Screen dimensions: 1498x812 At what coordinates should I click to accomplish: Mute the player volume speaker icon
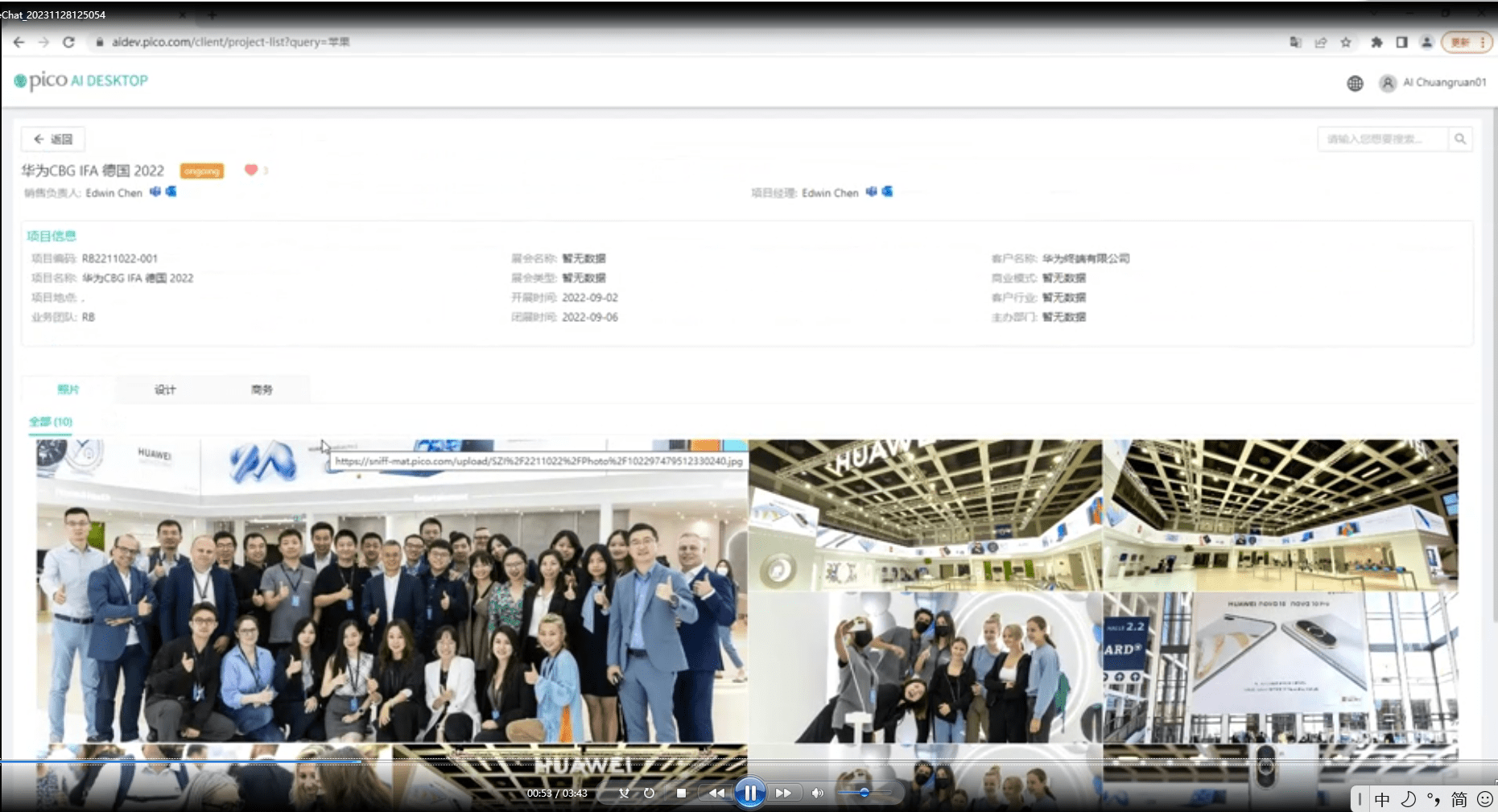click(x=817, y=793)
